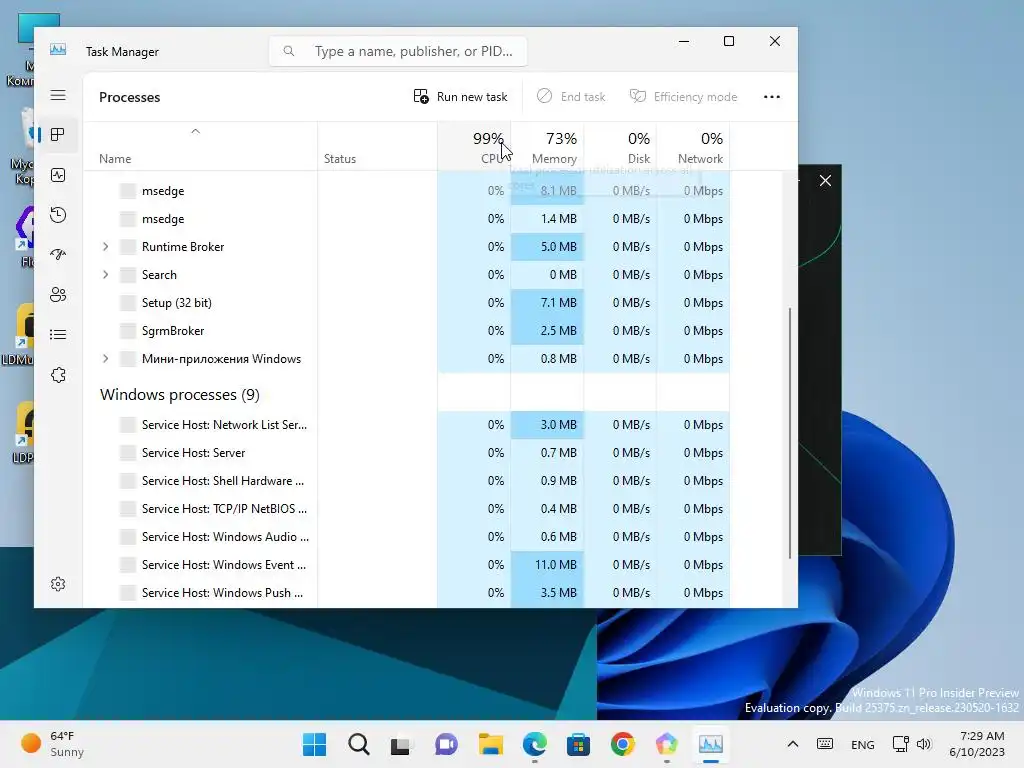Viewport: 1024px width, 768px height.
Task: Select the Processes page icon in sidebar
Action: tap(57, 135)
